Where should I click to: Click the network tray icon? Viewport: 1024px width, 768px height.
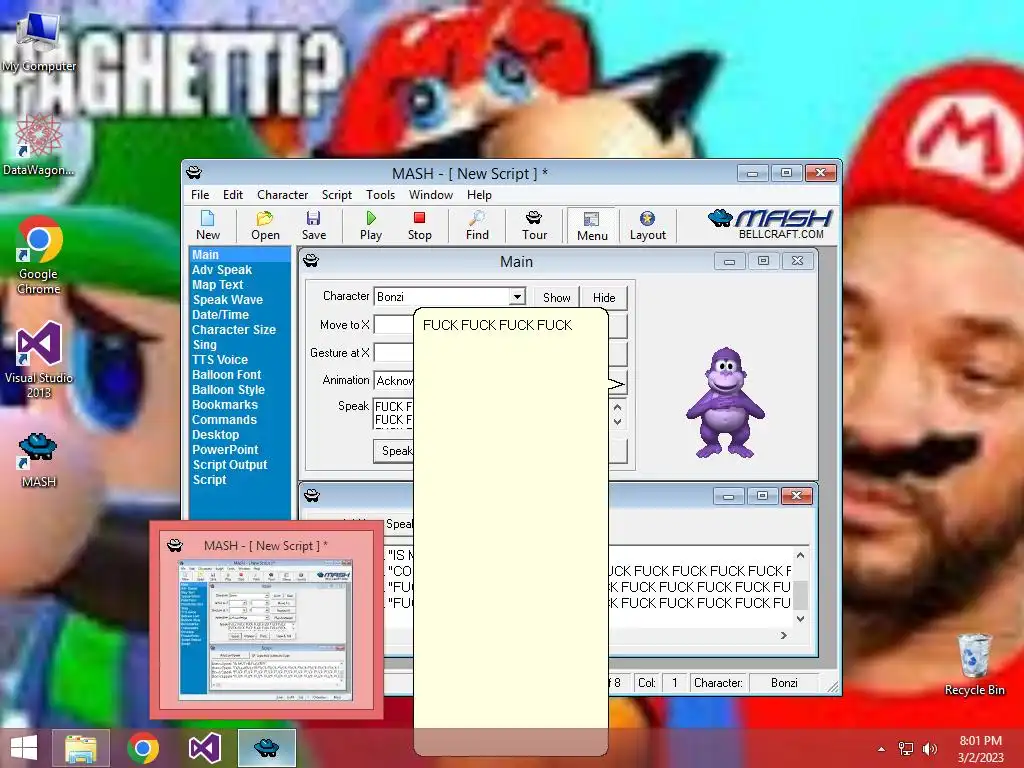pos(906,749)
